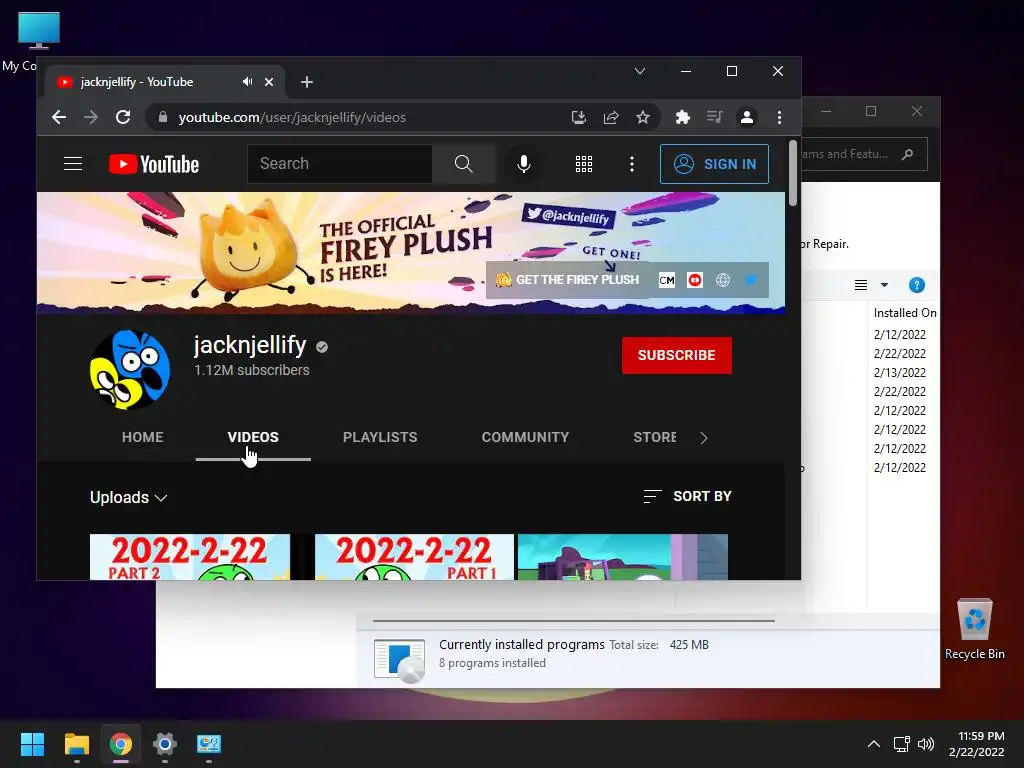Open volume tray icon
Image resolution: width=1024 pixels, height=768 pixels.
point(926,744)
